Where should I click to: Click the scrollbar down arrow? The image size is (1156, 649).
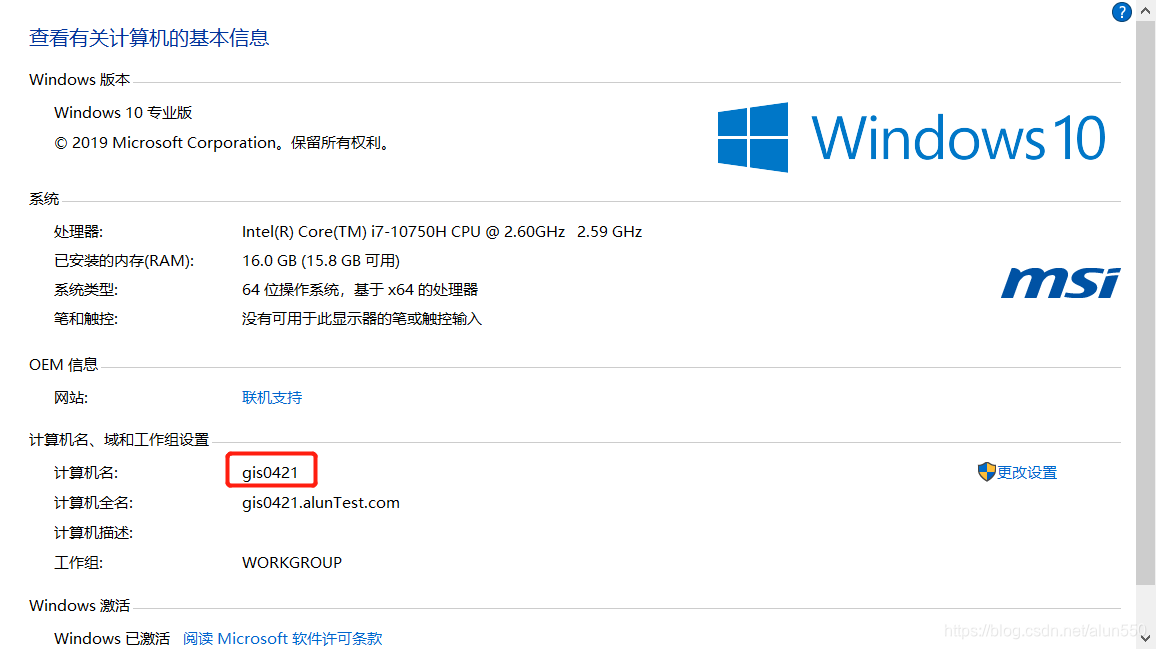click(x=1145, y=637)
